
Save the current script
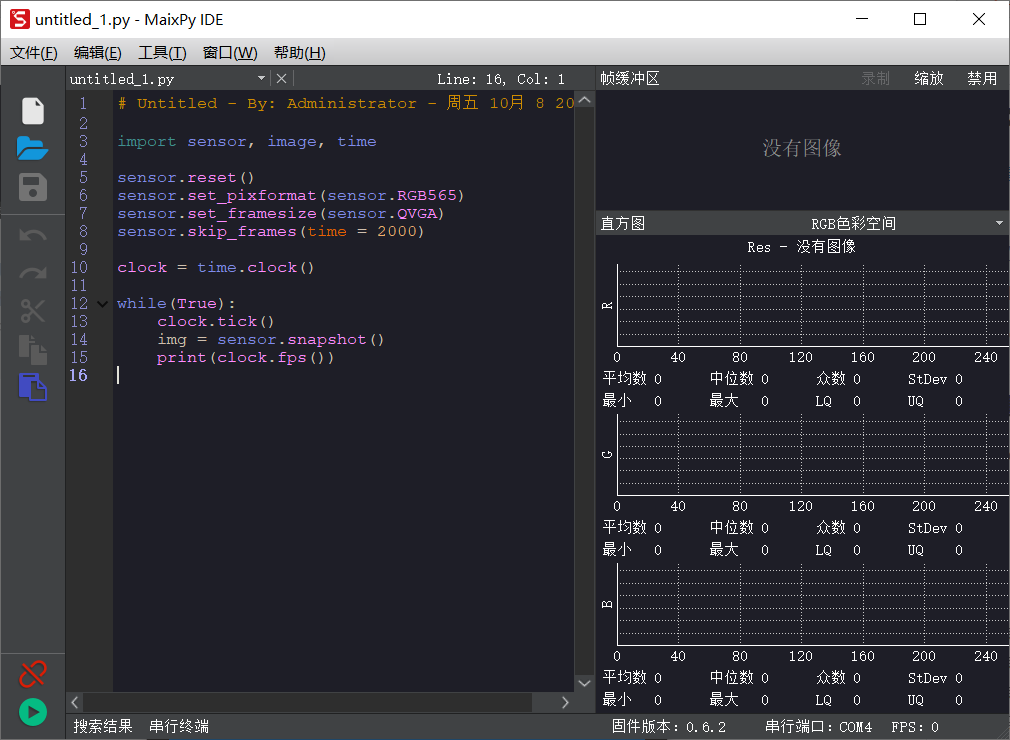[32, 187]
